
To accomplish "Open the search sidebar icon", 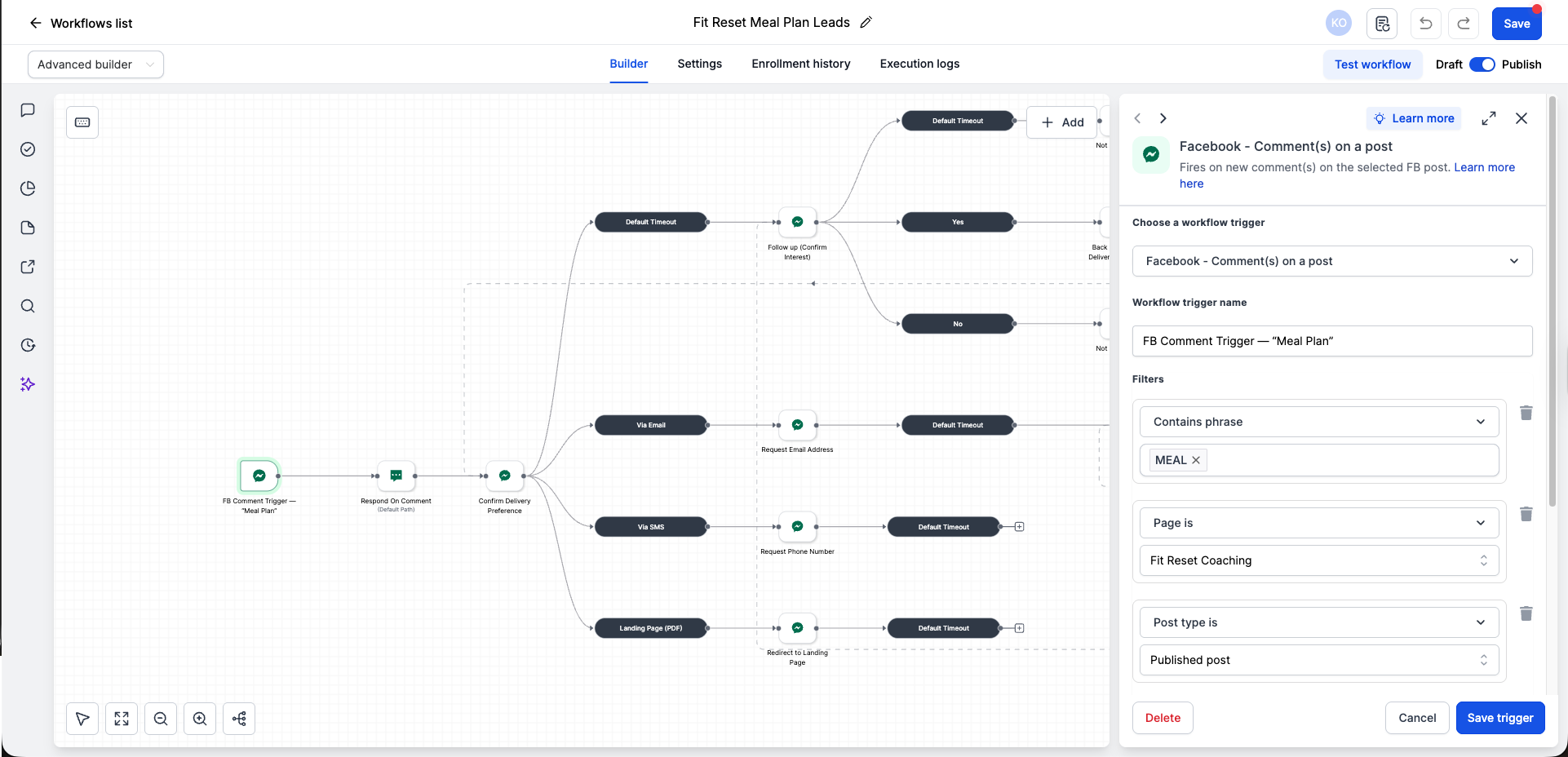I will [28, 306].
